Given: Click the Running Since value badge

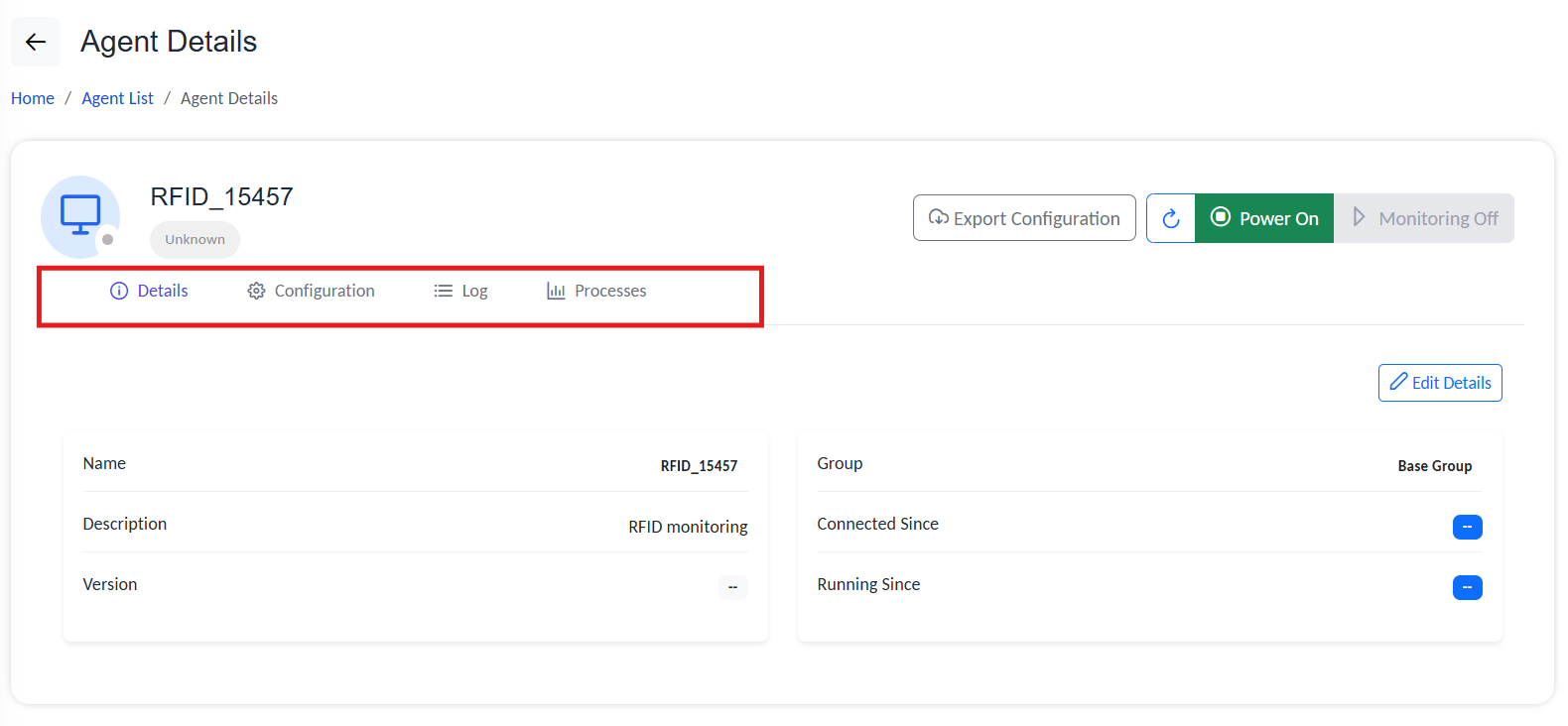Looking at the screenshot, I should pyautogui.click(x=1467, y=587).
